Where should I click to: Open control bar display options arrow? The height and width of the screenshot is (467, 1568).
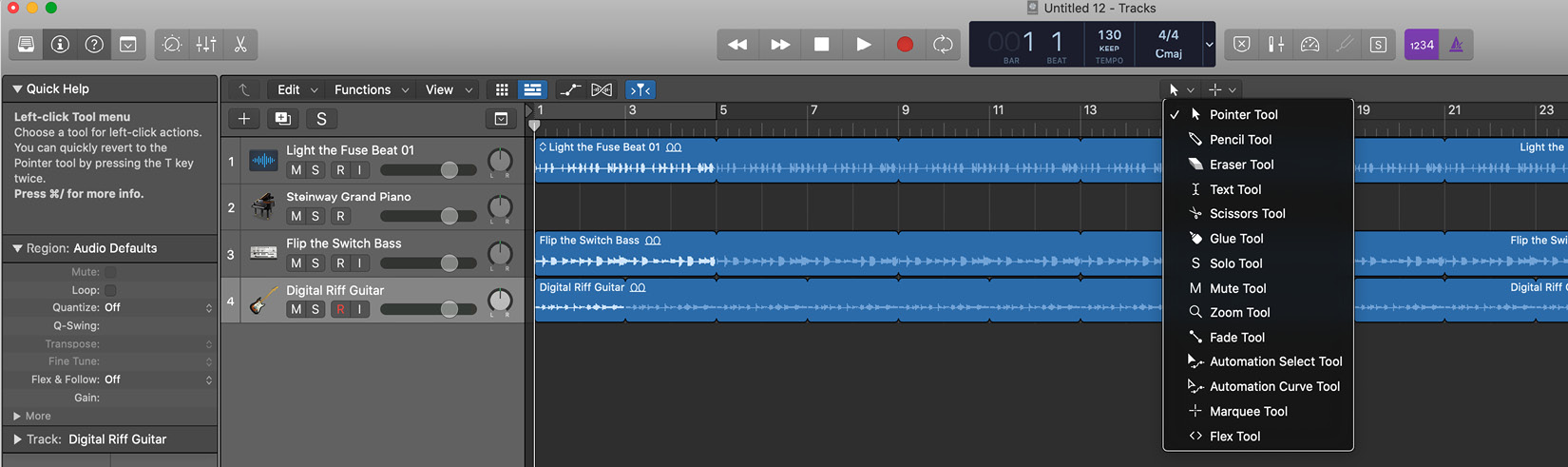[1209, 45]
